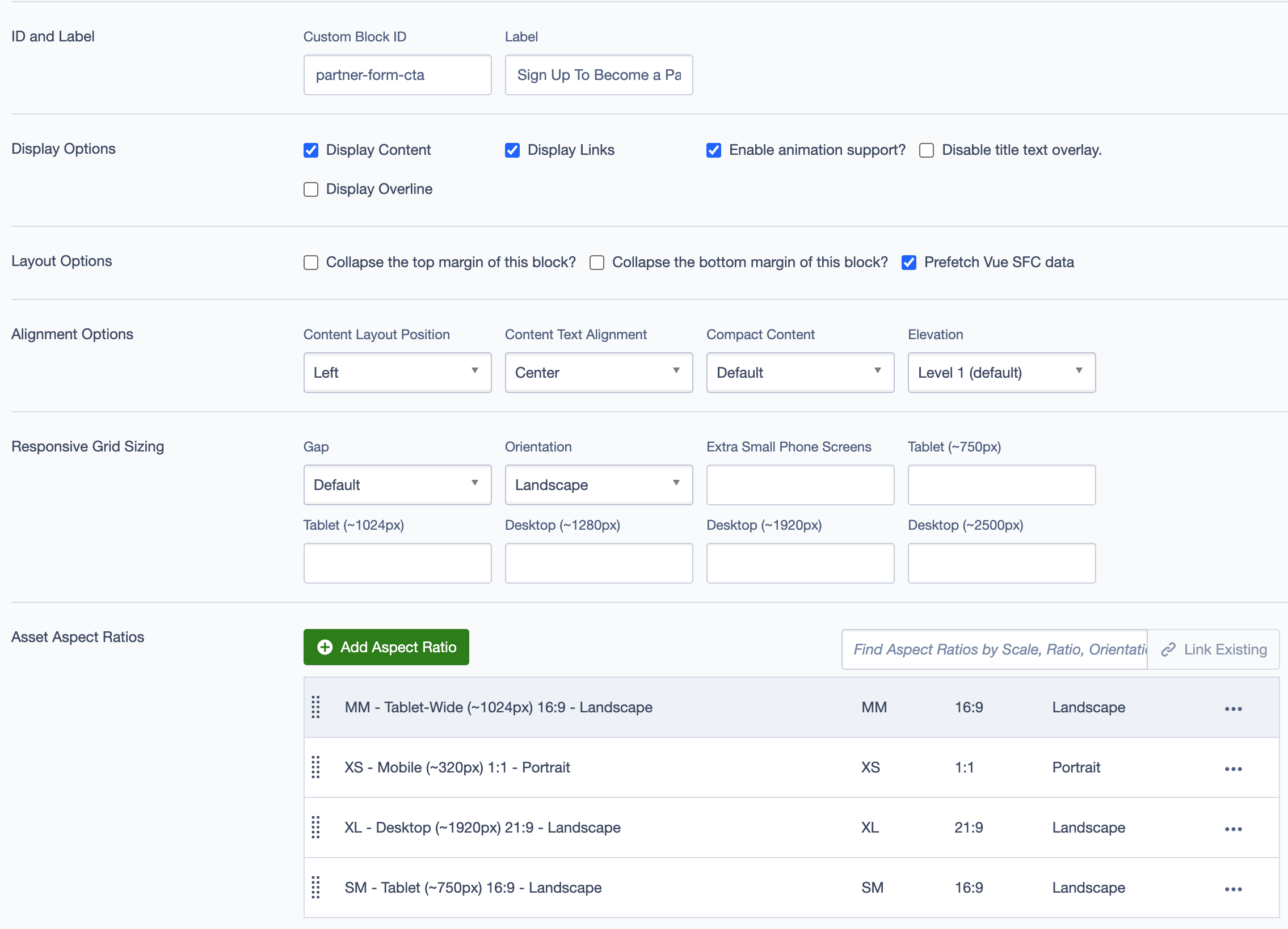
Task: Open more options for SM Tablet row
Action: tap(1233, 889)
